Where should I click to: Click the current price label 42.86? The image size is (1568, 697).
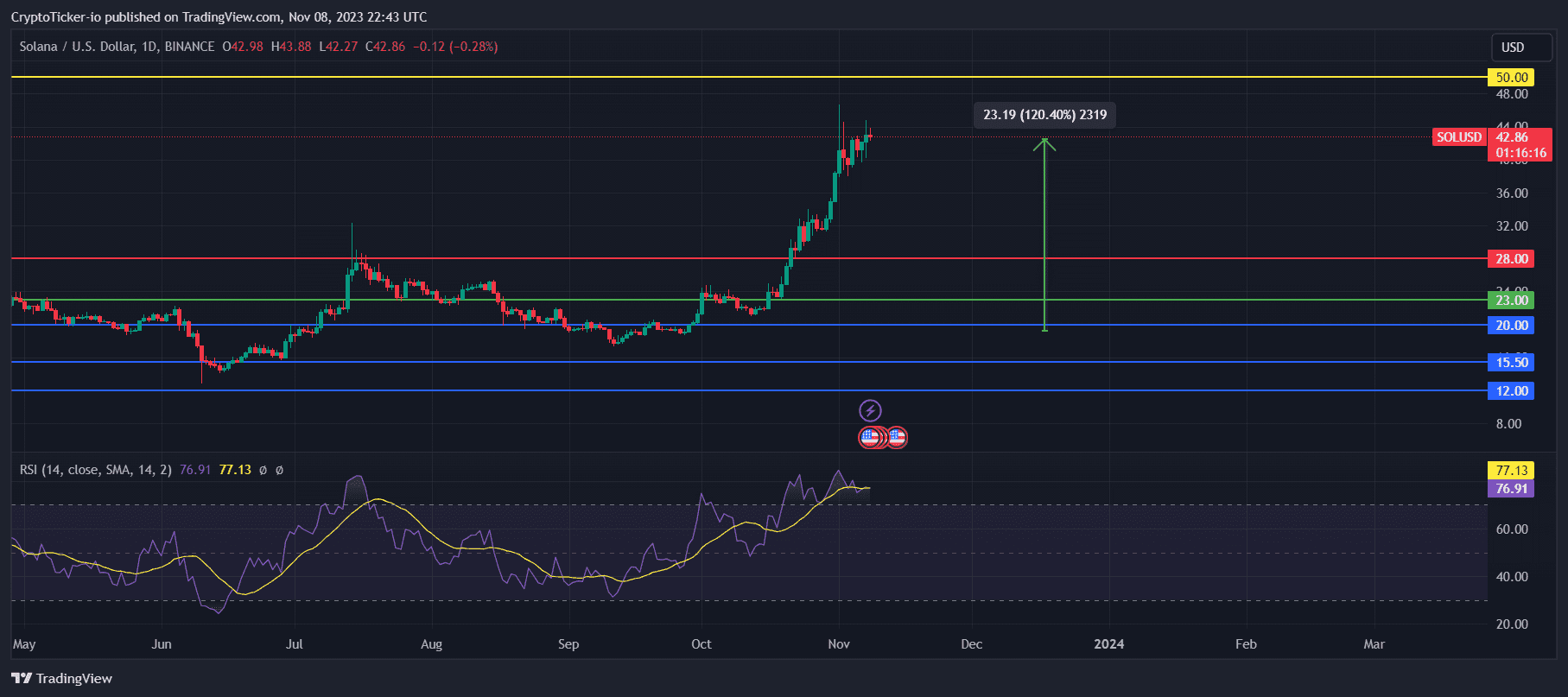[x=1512, y=137]
